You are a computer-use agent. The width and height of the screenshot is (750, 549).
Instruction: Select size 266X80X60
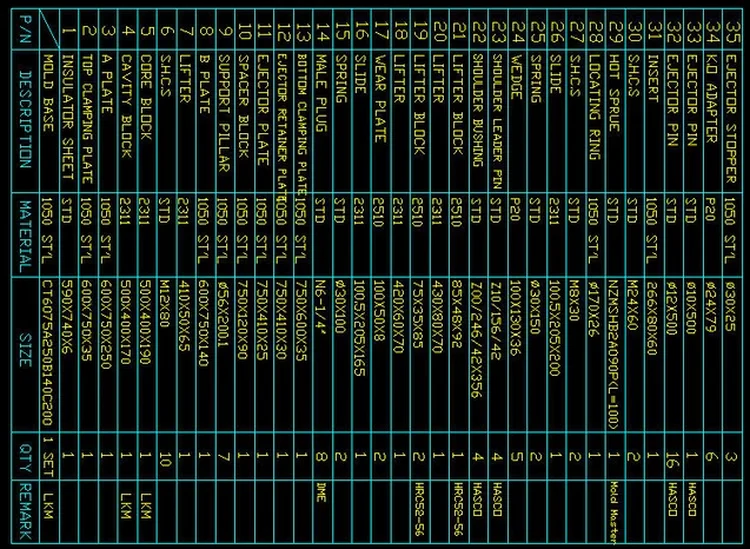653,317
